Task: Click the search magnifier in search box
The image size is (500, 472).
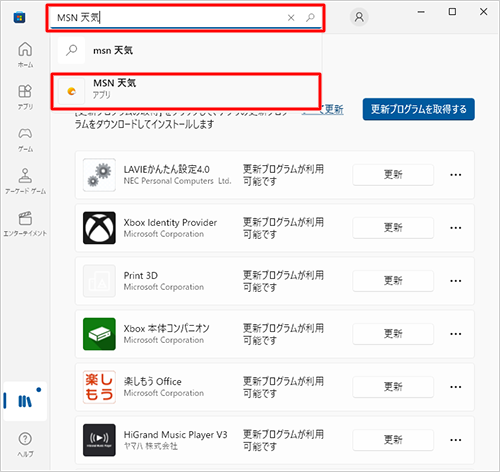Action: (x=310, y=17)
